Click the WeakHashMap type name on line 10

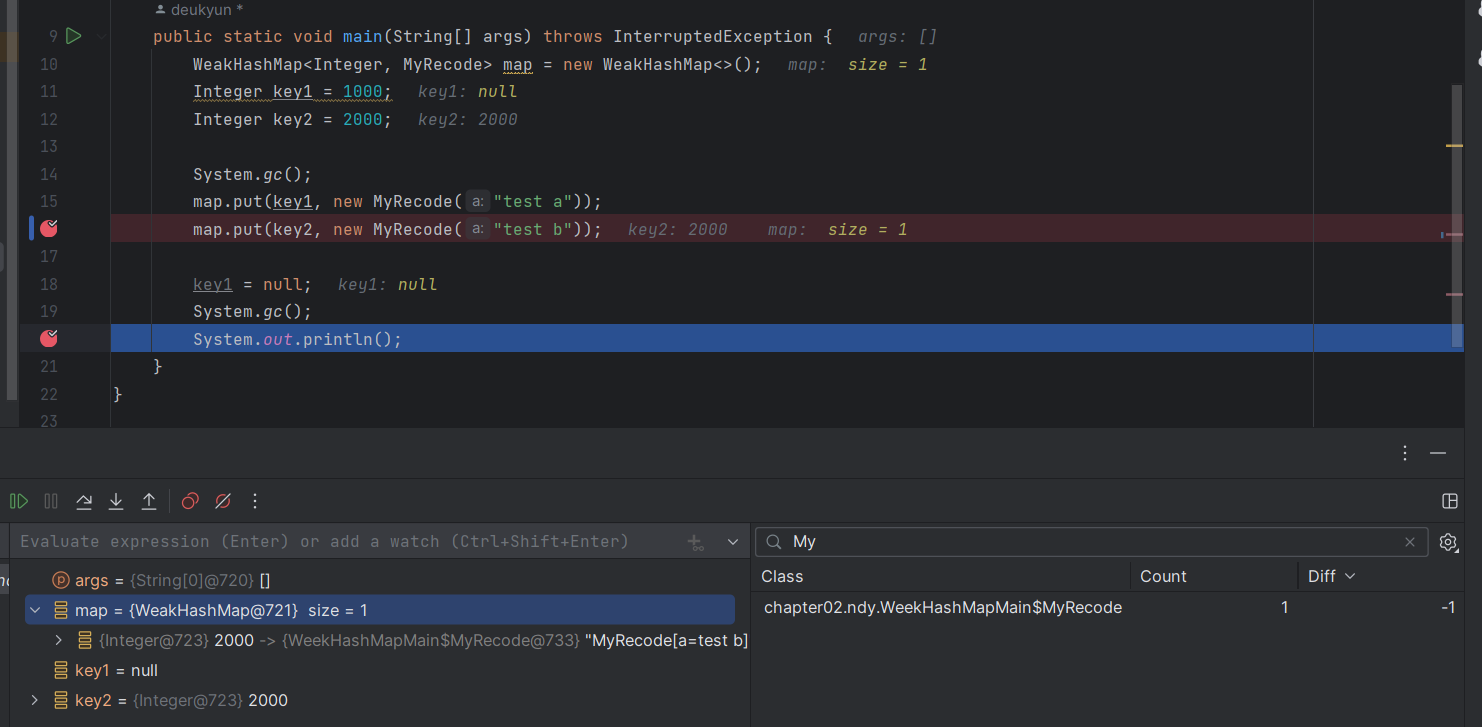(x=247, y=64)
